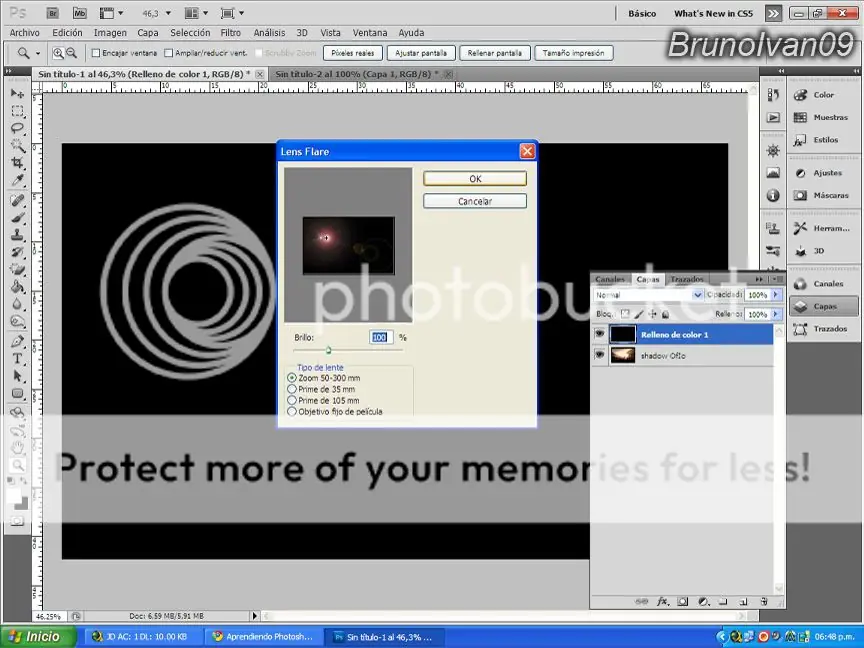Click the Rellenar pantalla button
The height and width of the screenshot is (648, 864).
pyautogui.click(x=495, y=53)
